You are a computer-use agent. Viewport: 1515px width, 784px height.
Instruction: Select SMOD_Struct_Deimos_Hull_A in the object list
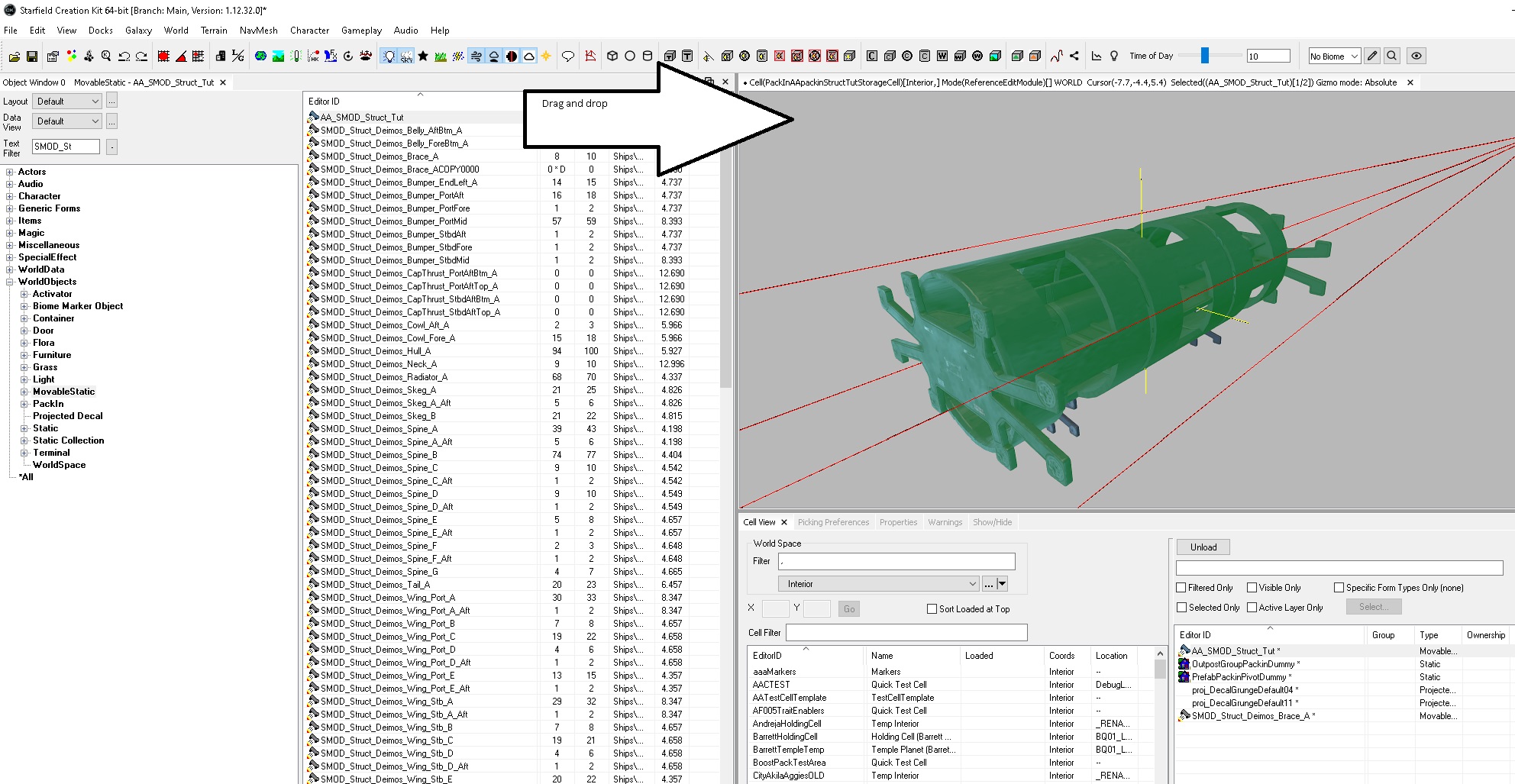click(x=375, y=351)
